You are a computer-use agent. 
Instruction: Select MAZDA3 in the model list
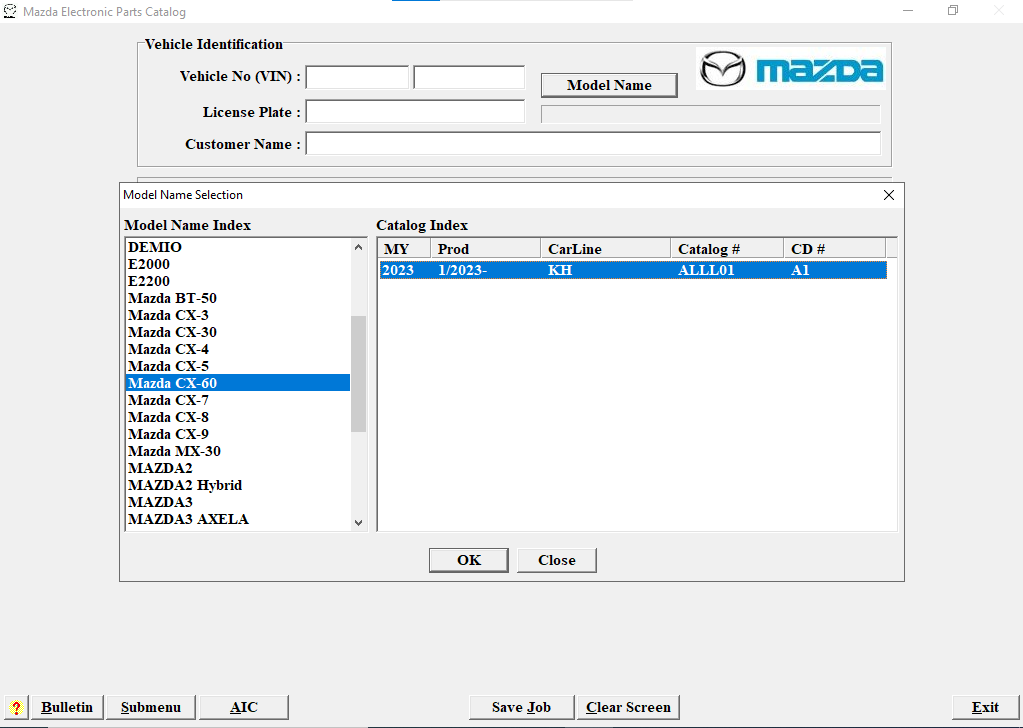[237, 502]
